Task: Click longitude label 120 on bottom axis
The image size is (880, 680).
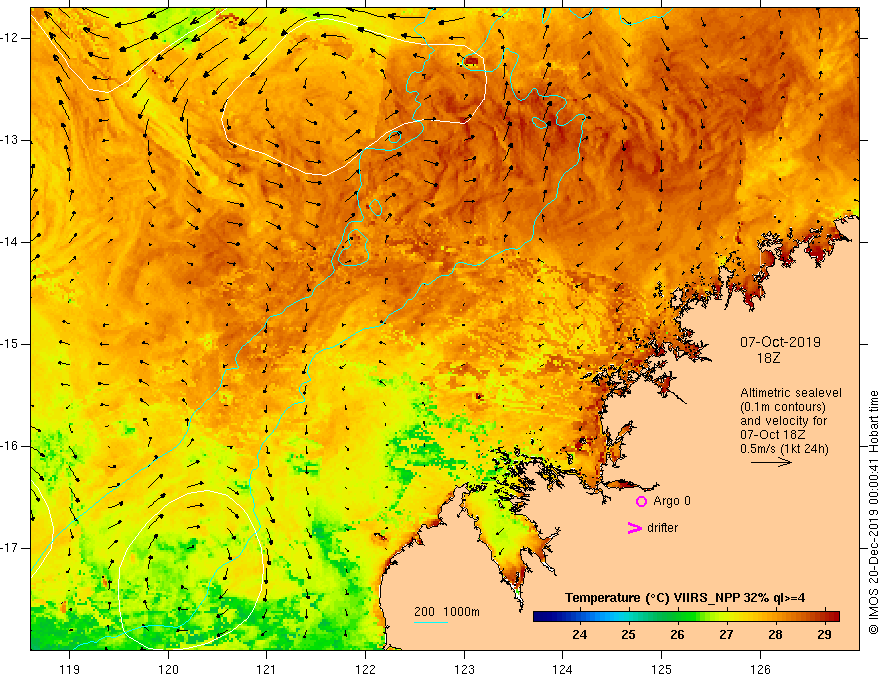Action: (x=168, y=669)
